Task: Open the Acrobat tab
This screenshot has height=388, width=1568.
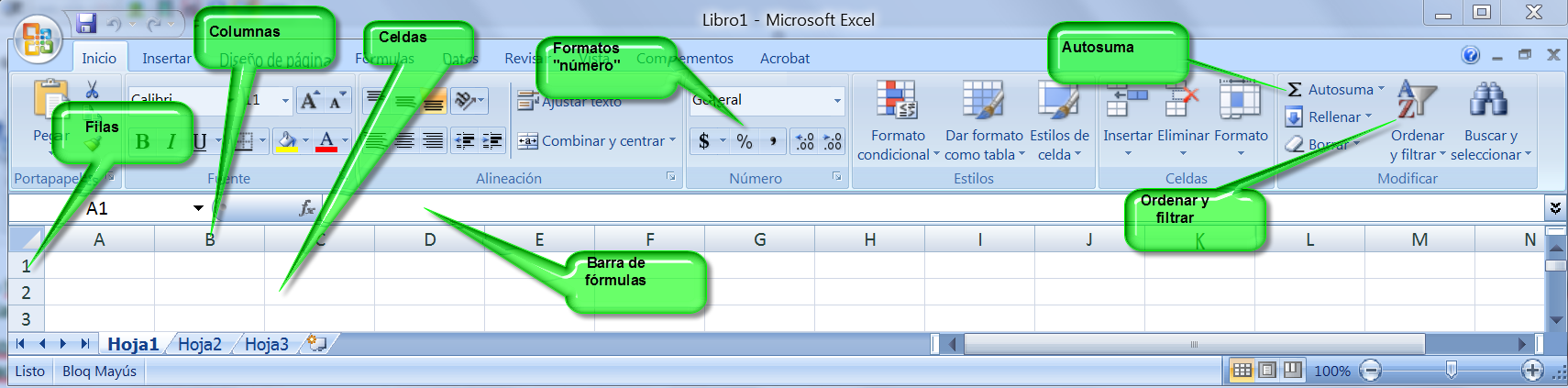Action: [785, 58]
